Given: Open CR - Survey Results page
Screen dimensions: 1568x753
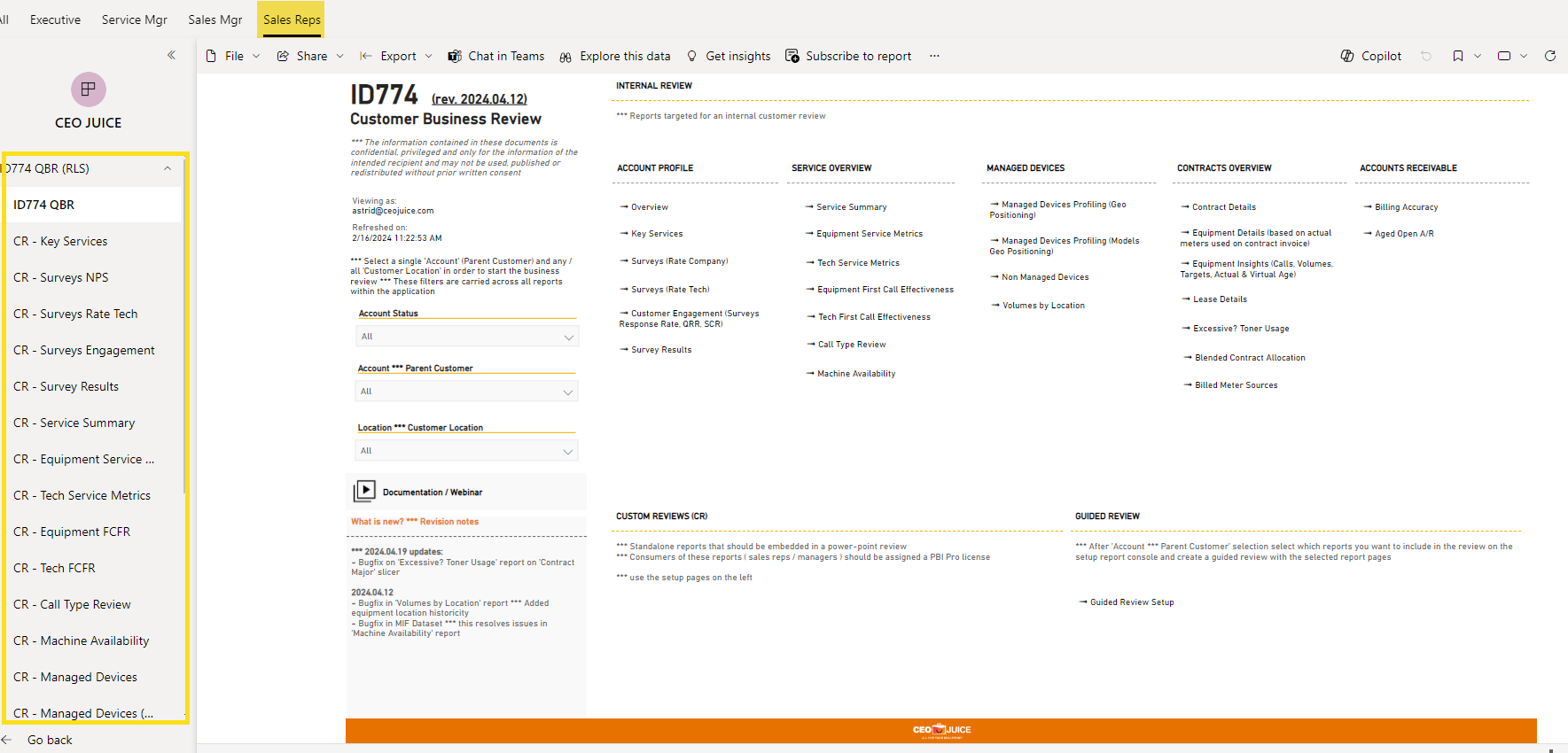Looking at the screenshot, I should click(92, 386).
